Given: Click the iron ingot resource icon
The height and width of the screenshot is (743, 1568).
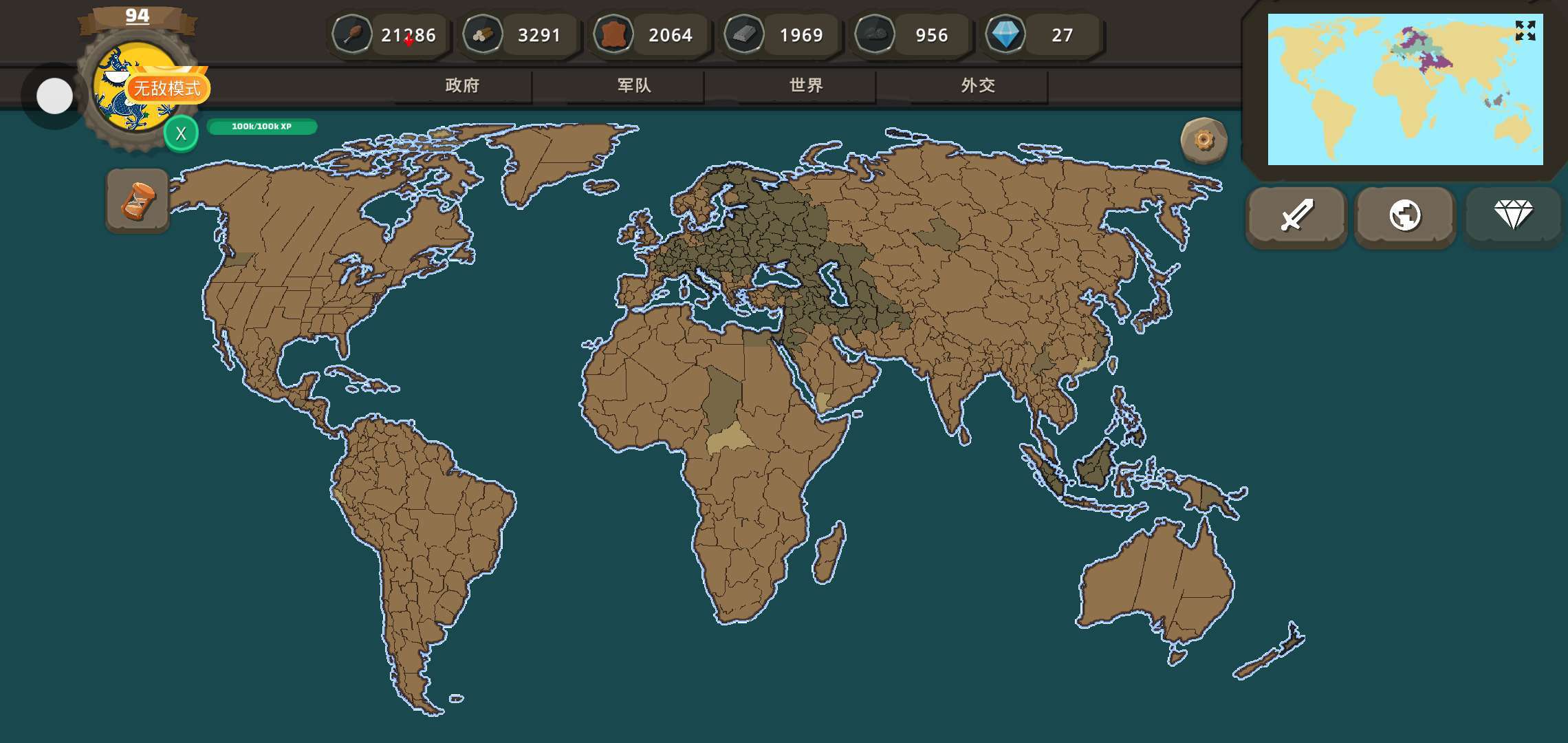Looking at the screenshot, I should click(744, 34).
